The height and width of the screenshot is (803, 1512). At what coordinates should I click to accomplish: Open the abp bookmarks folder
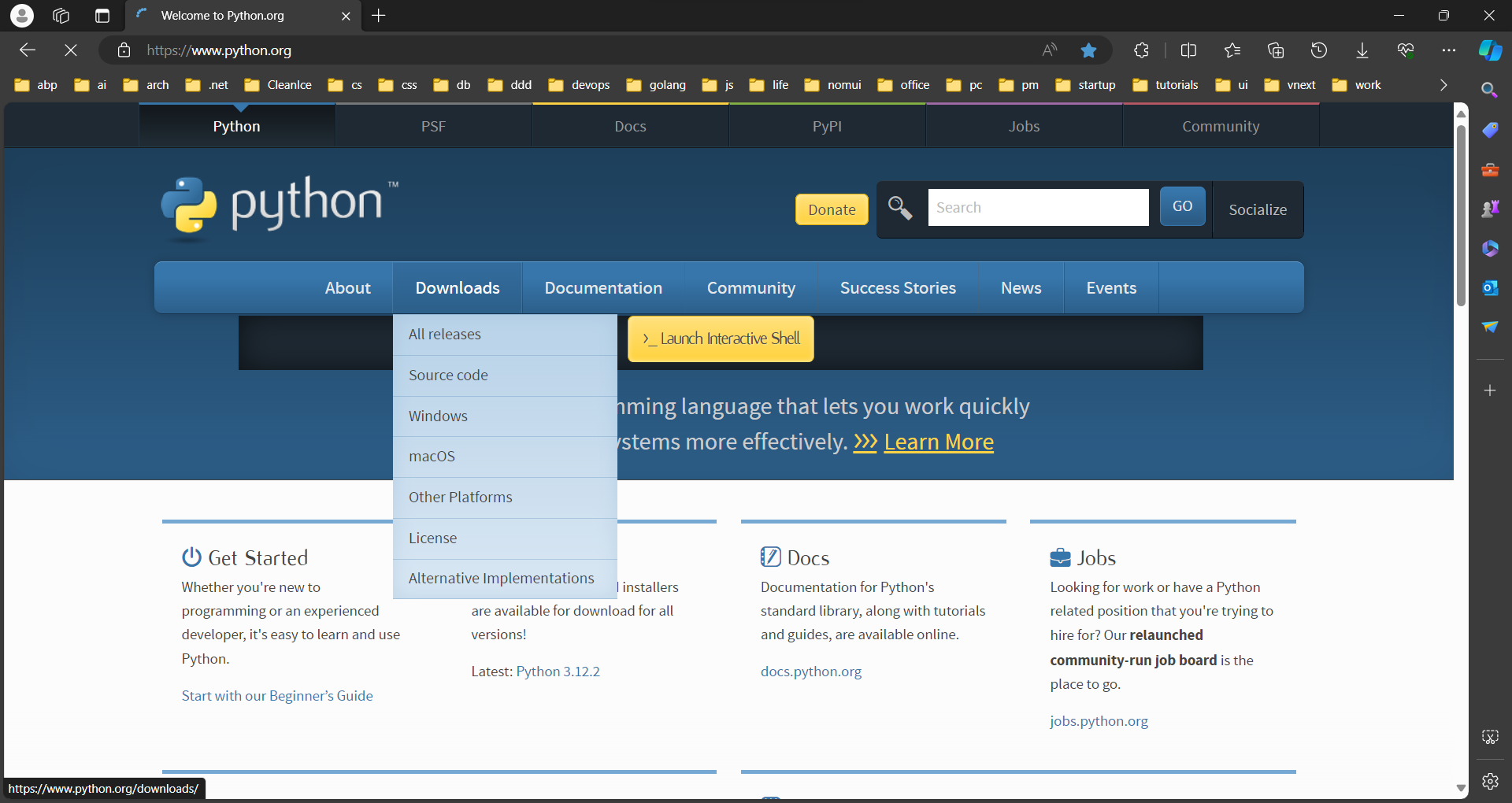pos(36,85)
